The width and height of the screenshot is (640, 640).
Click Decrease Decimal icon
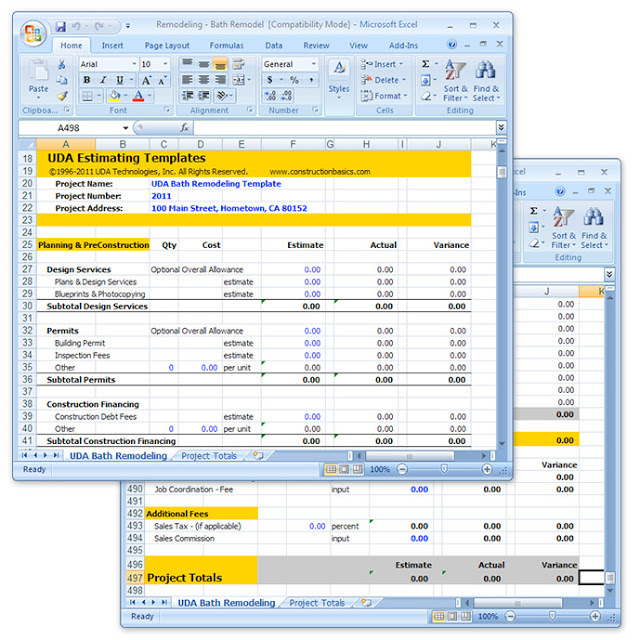[x=287, y=96]
